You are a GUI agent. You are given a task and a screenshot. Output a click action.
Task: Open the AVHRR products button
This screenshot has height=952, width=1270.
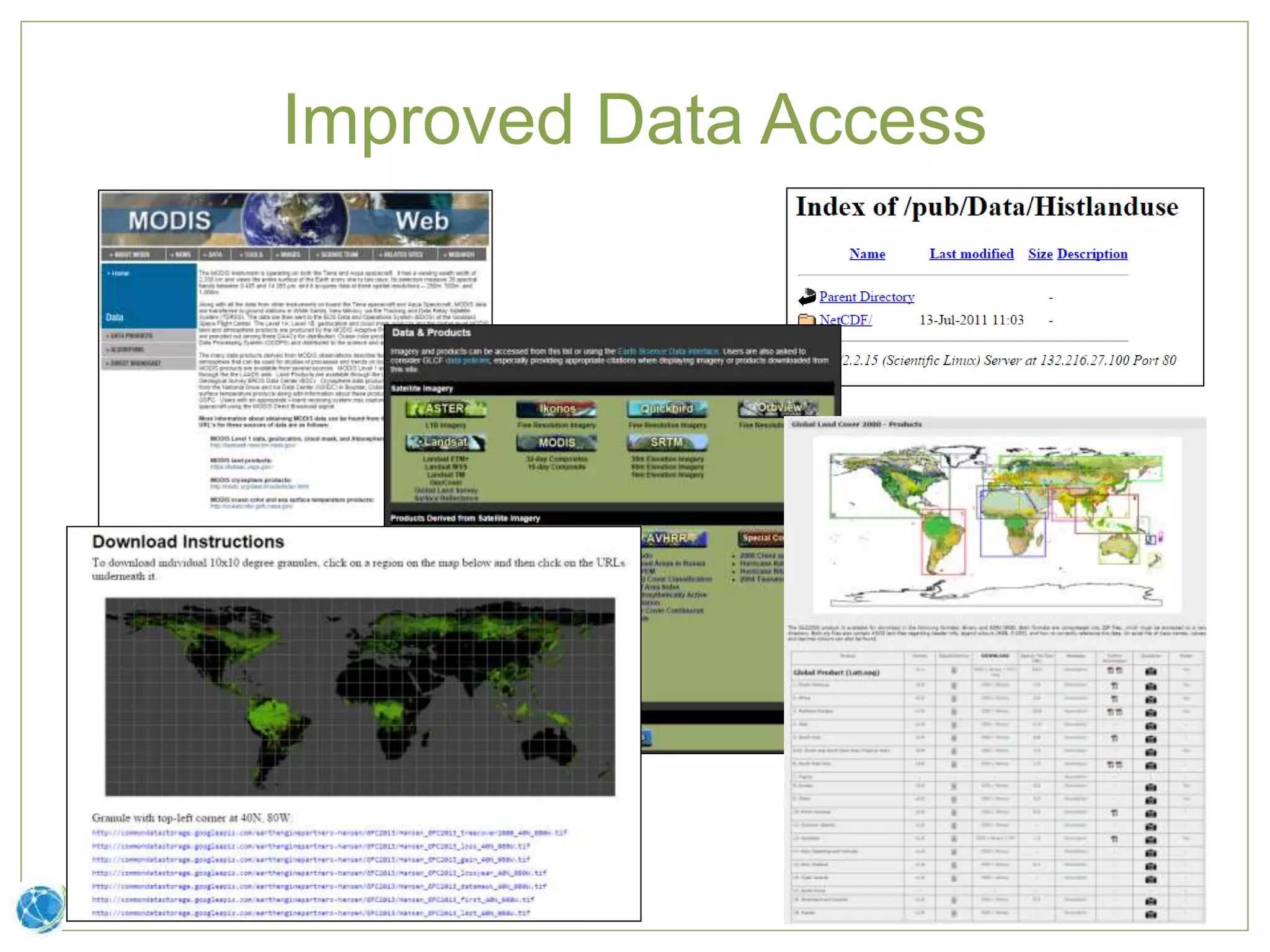[673, 539]
